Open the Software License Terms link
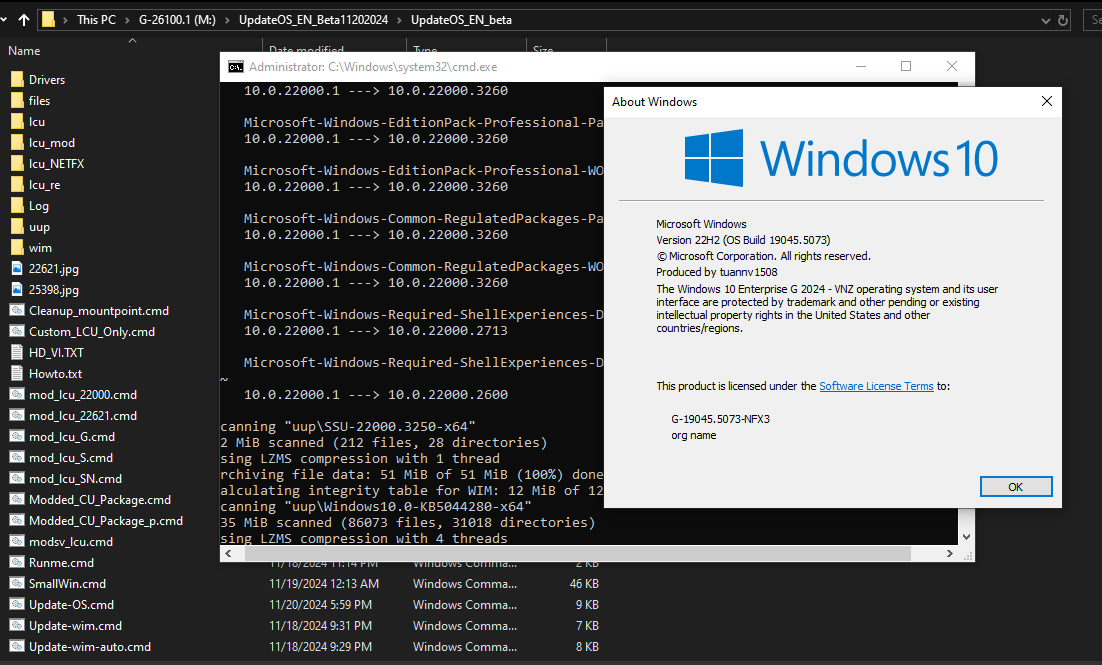 pyautogui.click(x=876, y=386)
